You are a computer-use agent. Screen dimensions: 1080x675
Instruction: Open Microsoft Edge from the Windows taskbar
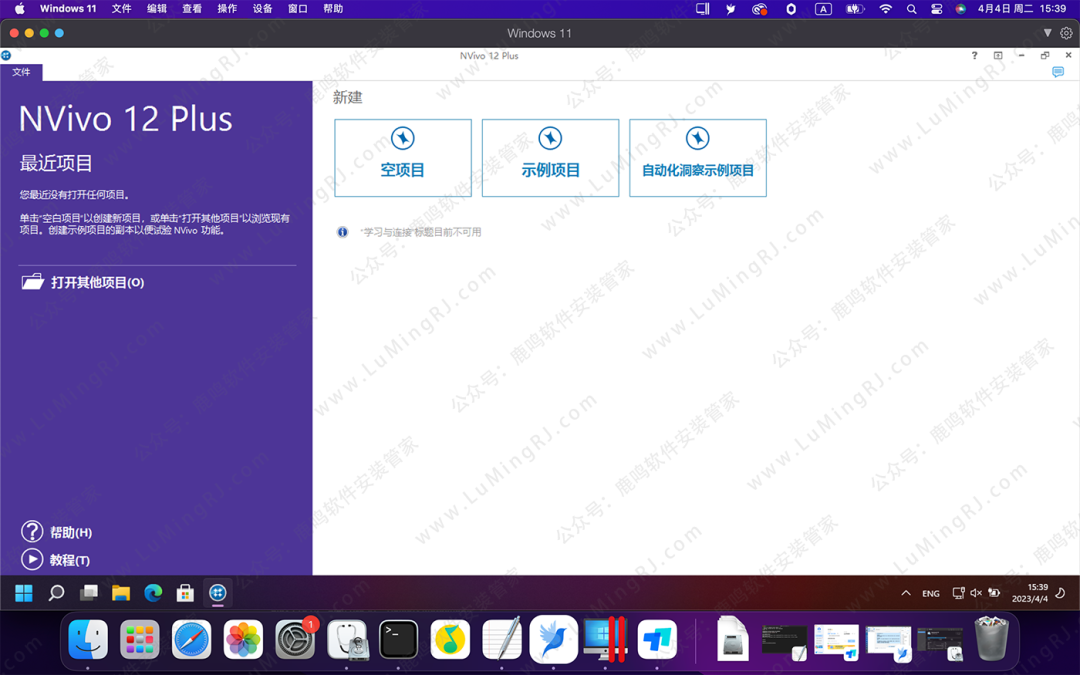(153, 593)
